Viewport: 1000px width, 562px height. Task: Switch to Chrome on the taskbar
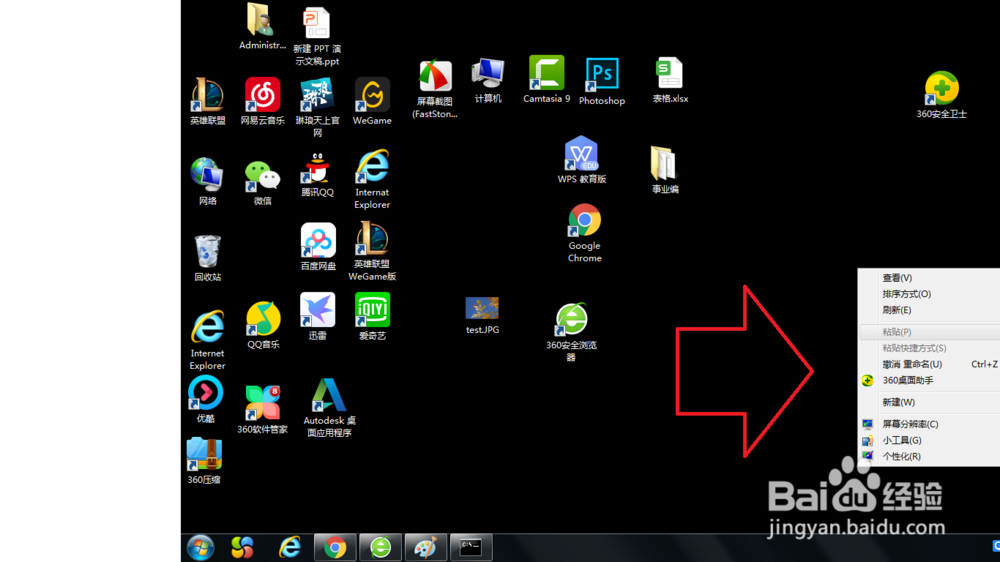point(335,548)
